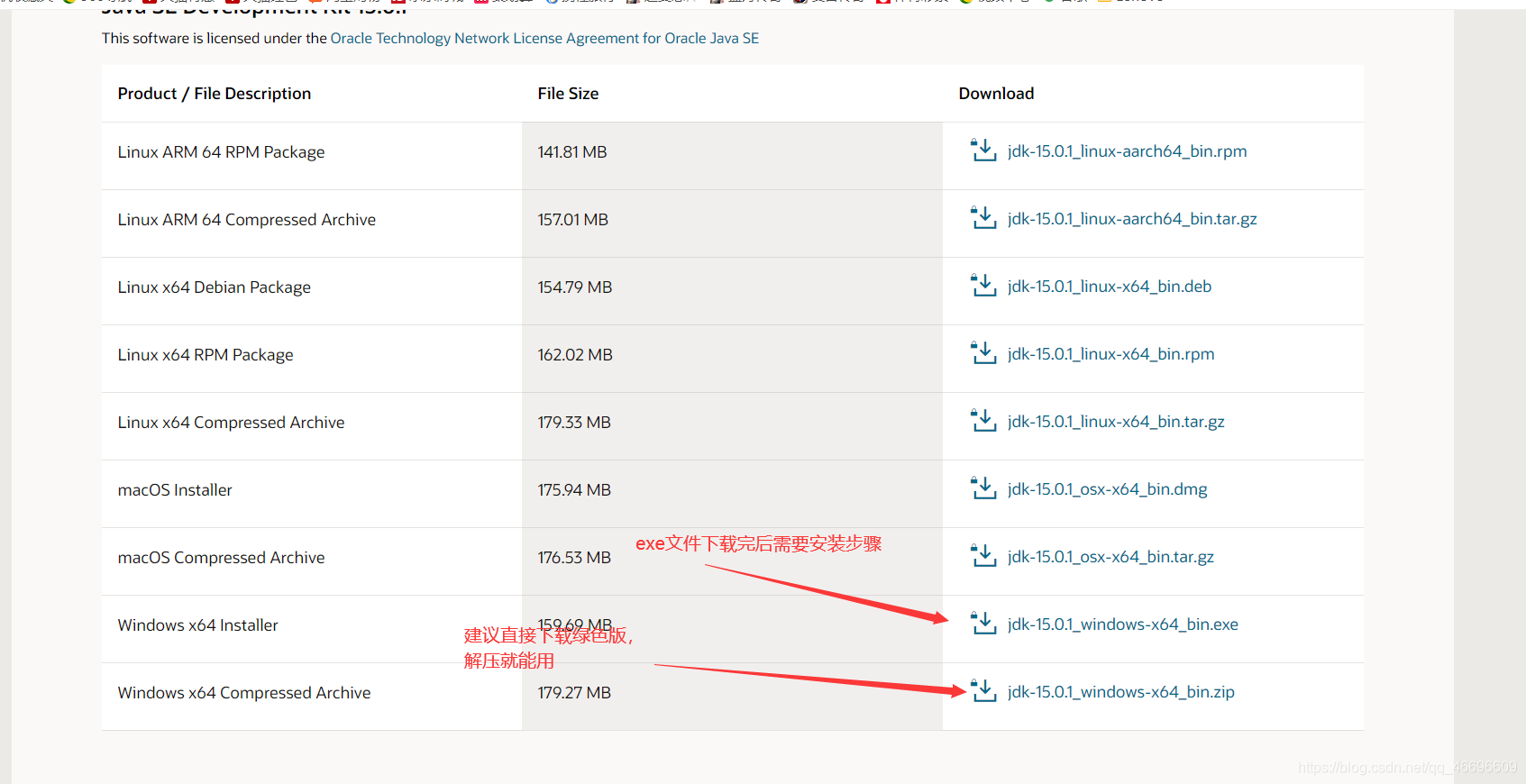This screenshot has height=784, width=1526.
Task: Select Linux x64 Compressed Archive text
Action: 231,423
